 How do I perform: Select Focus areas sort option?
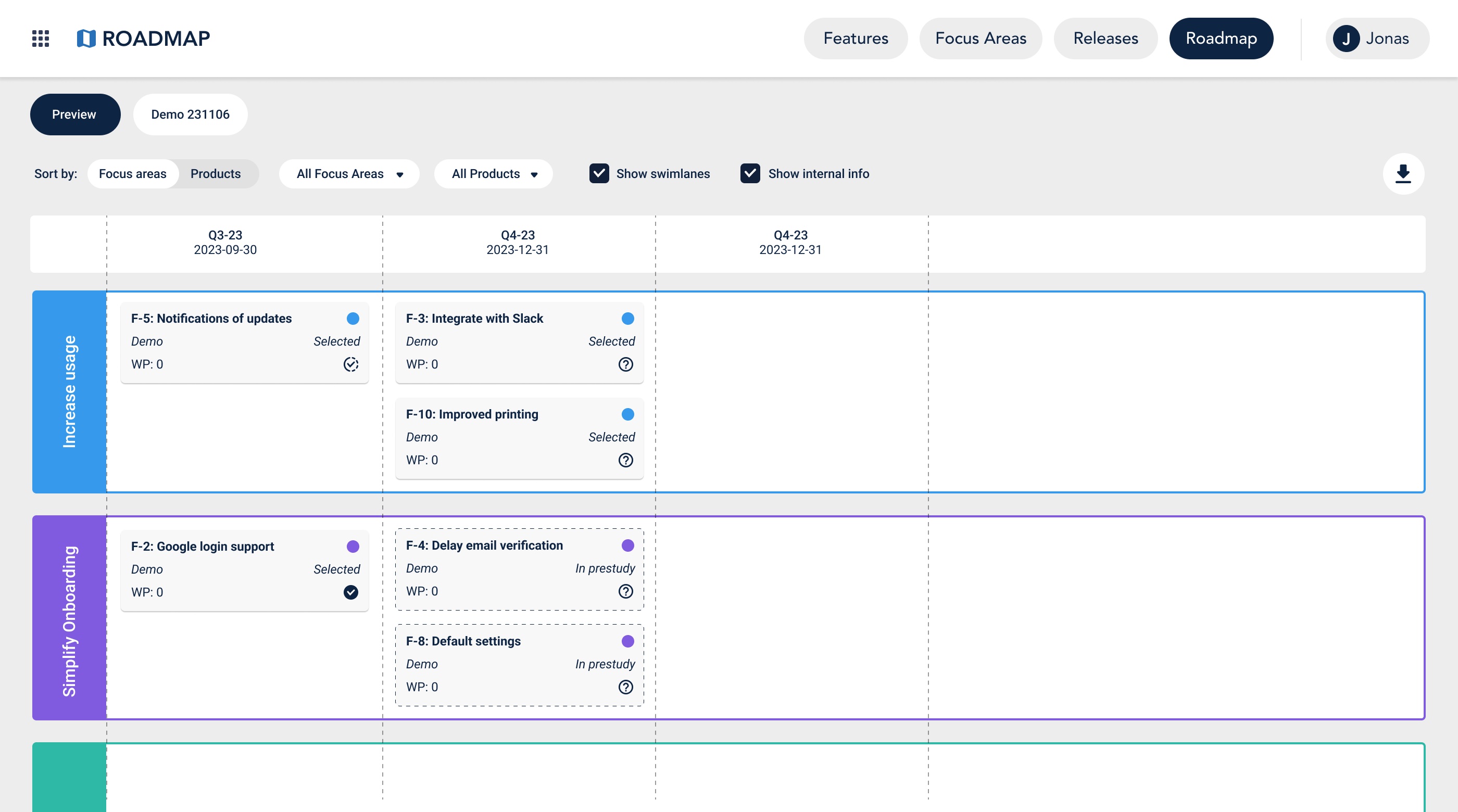[132, 174]
